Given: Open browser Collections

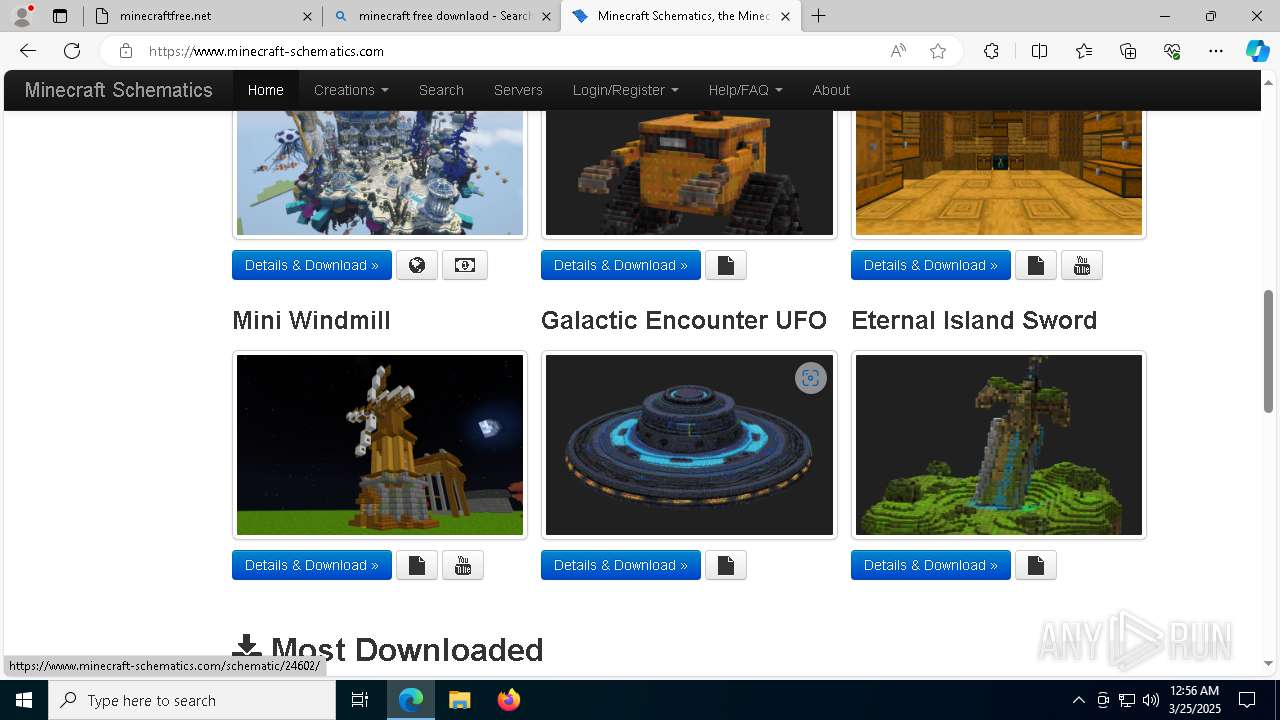Looking at the screenshot, I should click(x=1128, y=51).
